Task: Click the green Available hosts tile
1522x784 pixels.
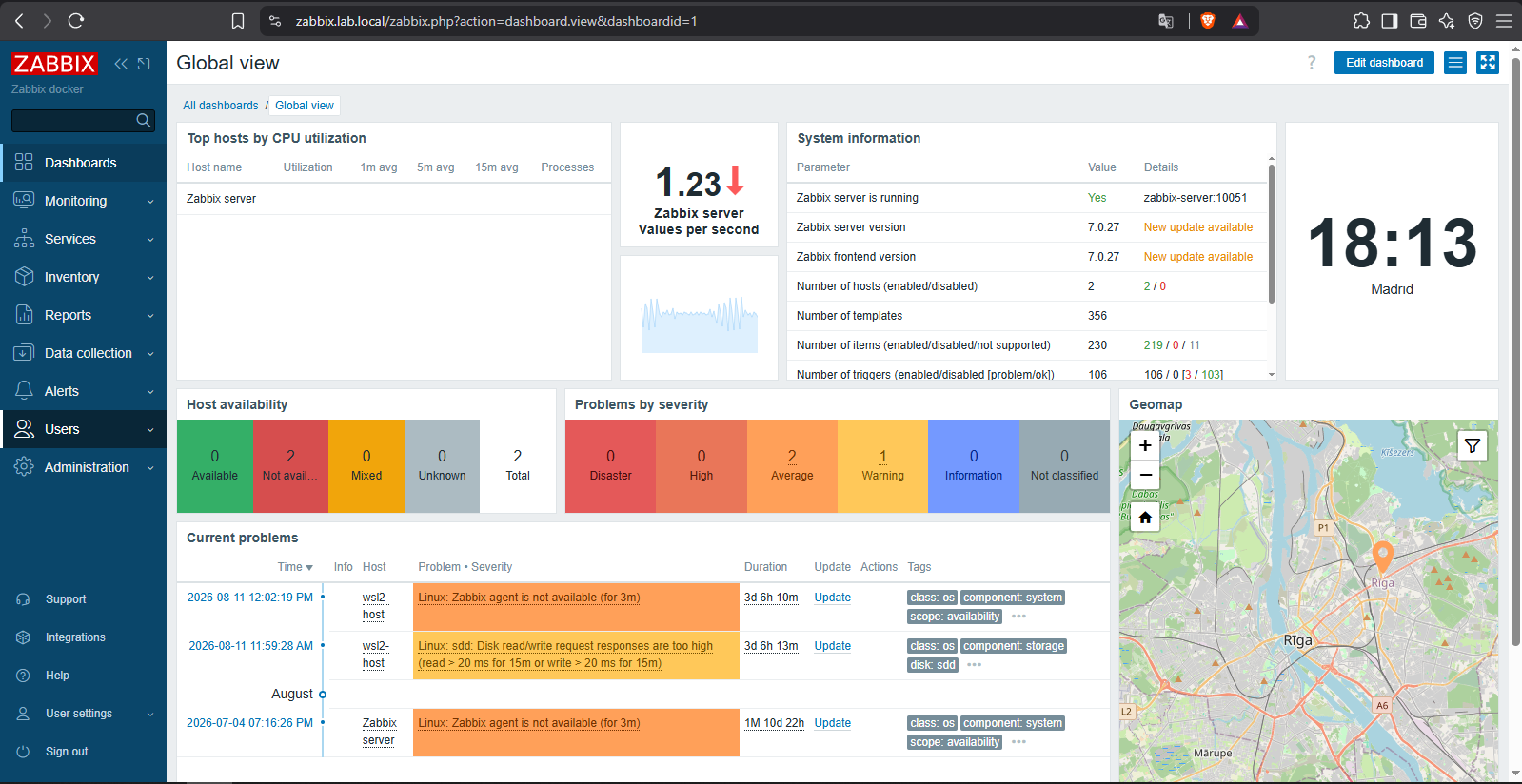Action: [215, 466]
